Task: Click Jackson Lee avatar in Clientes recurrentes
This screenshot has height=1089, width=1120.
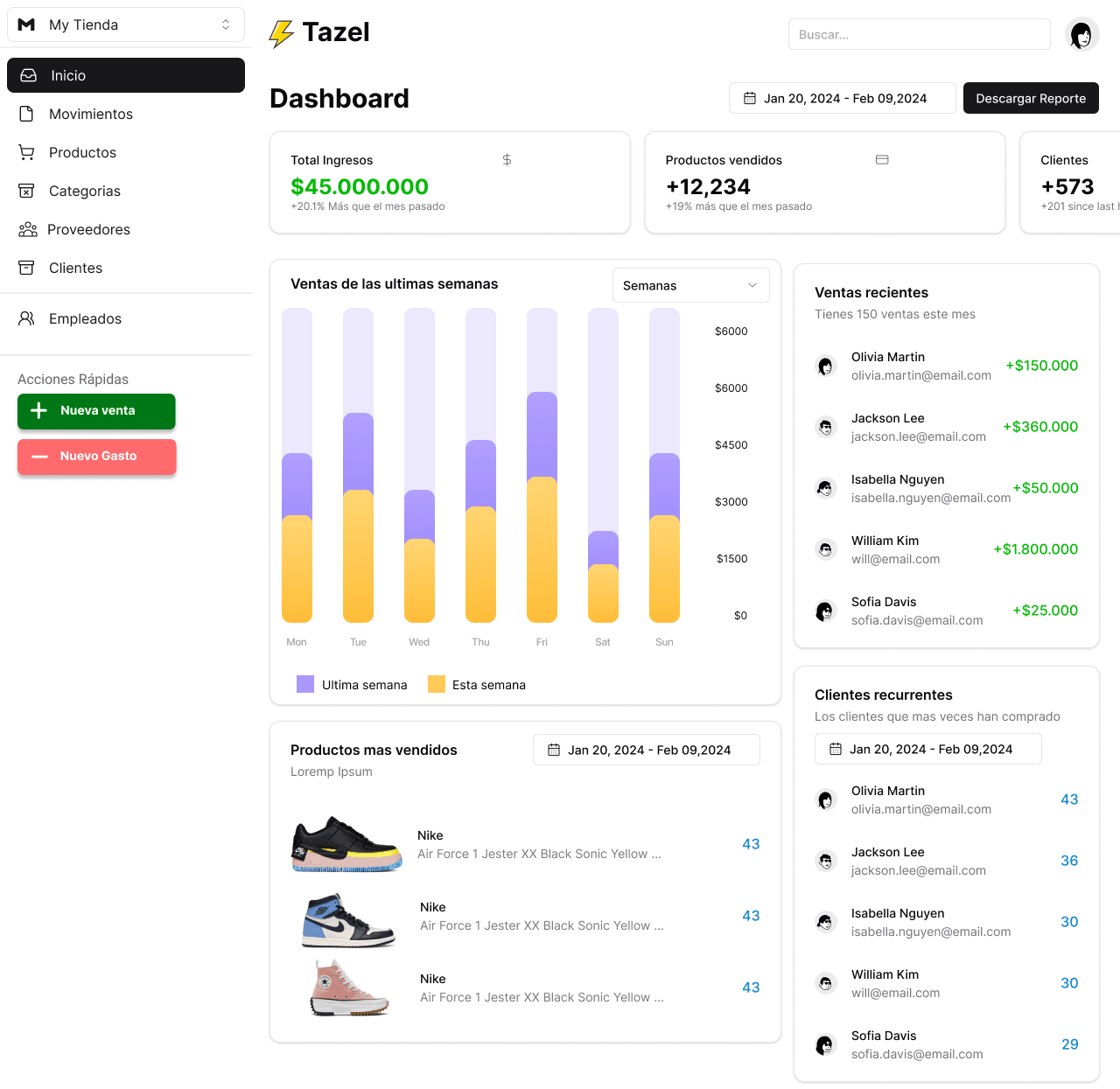Action: (826, 861)
